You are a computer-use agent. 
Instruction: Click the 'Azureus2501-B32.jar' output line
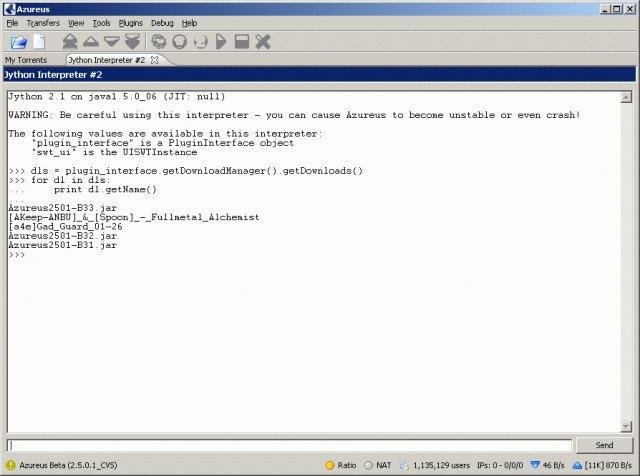pos(62,236)
